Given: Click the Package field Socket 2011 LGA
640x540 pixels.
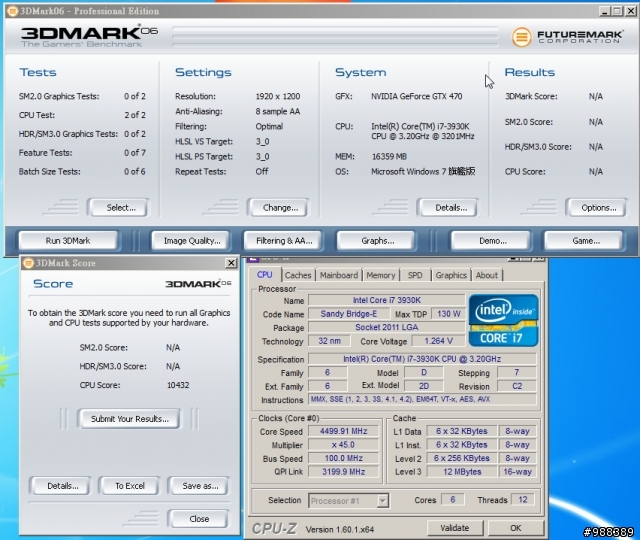Looking at the screenshot, I should [387, 327].
